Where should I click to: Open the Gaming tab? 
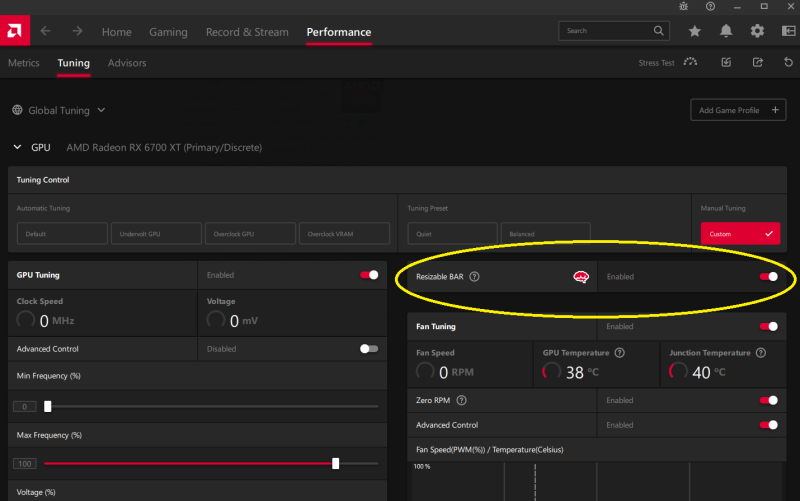point(168,32)
